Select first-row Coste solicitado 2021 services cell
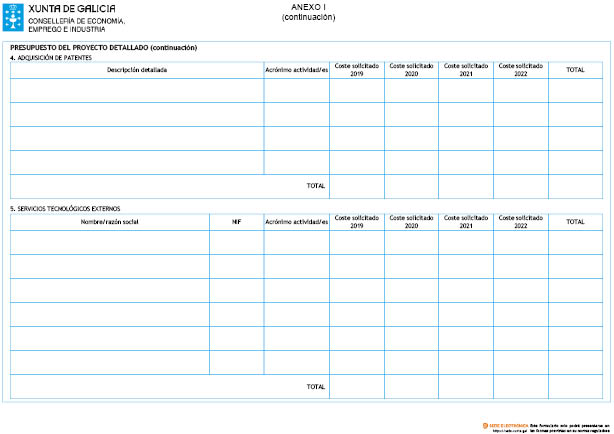614x434 pixels. 465,242
